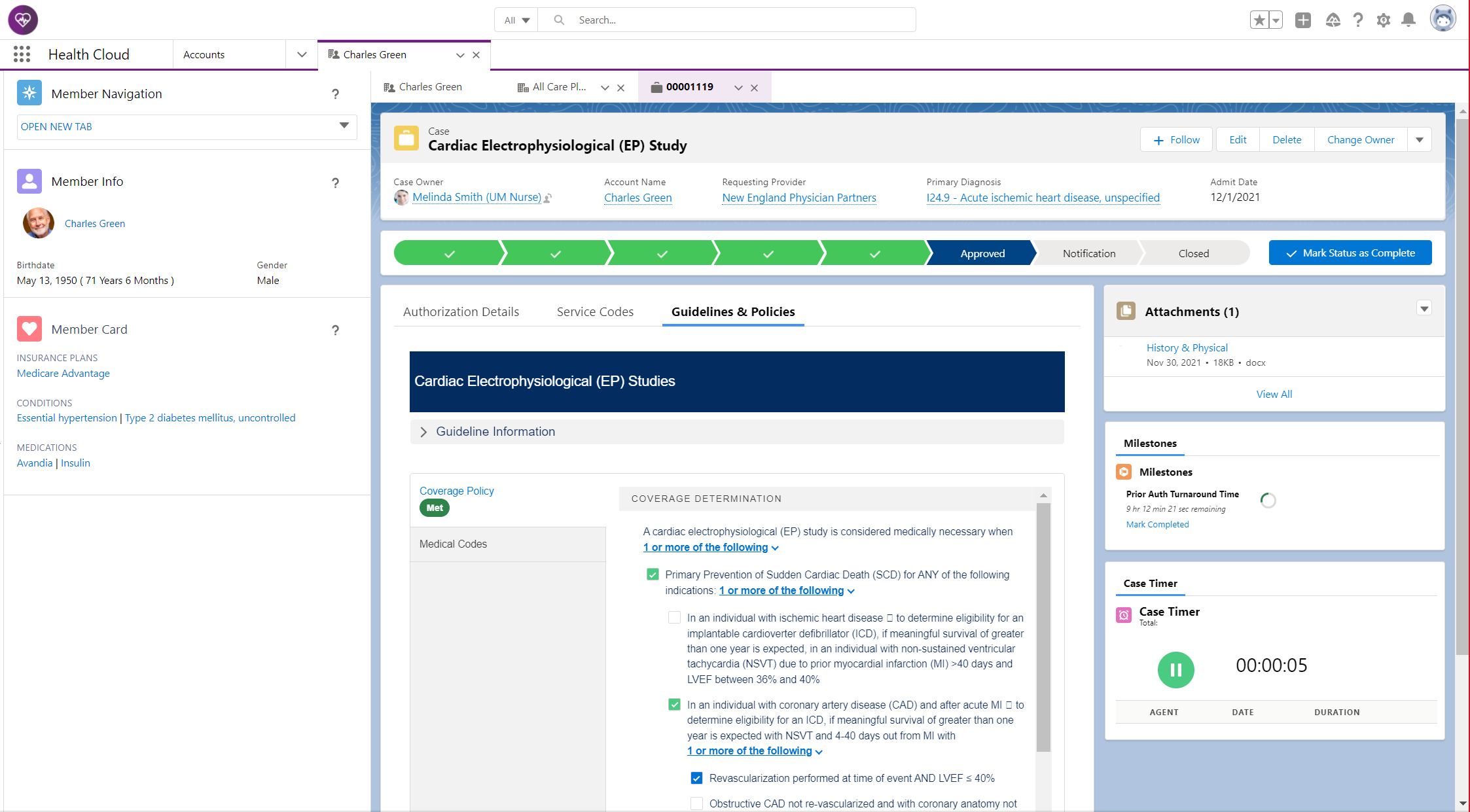Click the global actions plus icon
Viewport: 1470px width, 812px height.
pos(1302,20)
